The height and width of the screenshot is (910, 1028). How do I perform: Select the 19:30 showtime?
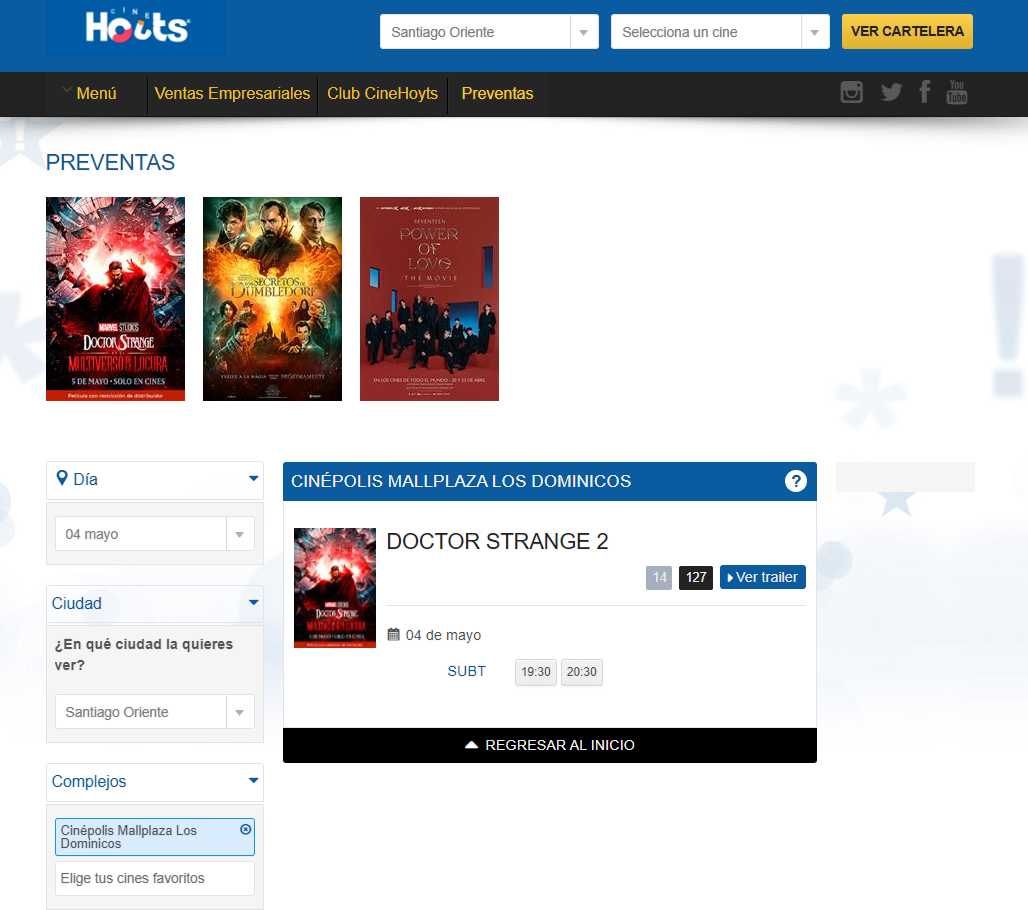pyautogui.click(x=536, y=672)
